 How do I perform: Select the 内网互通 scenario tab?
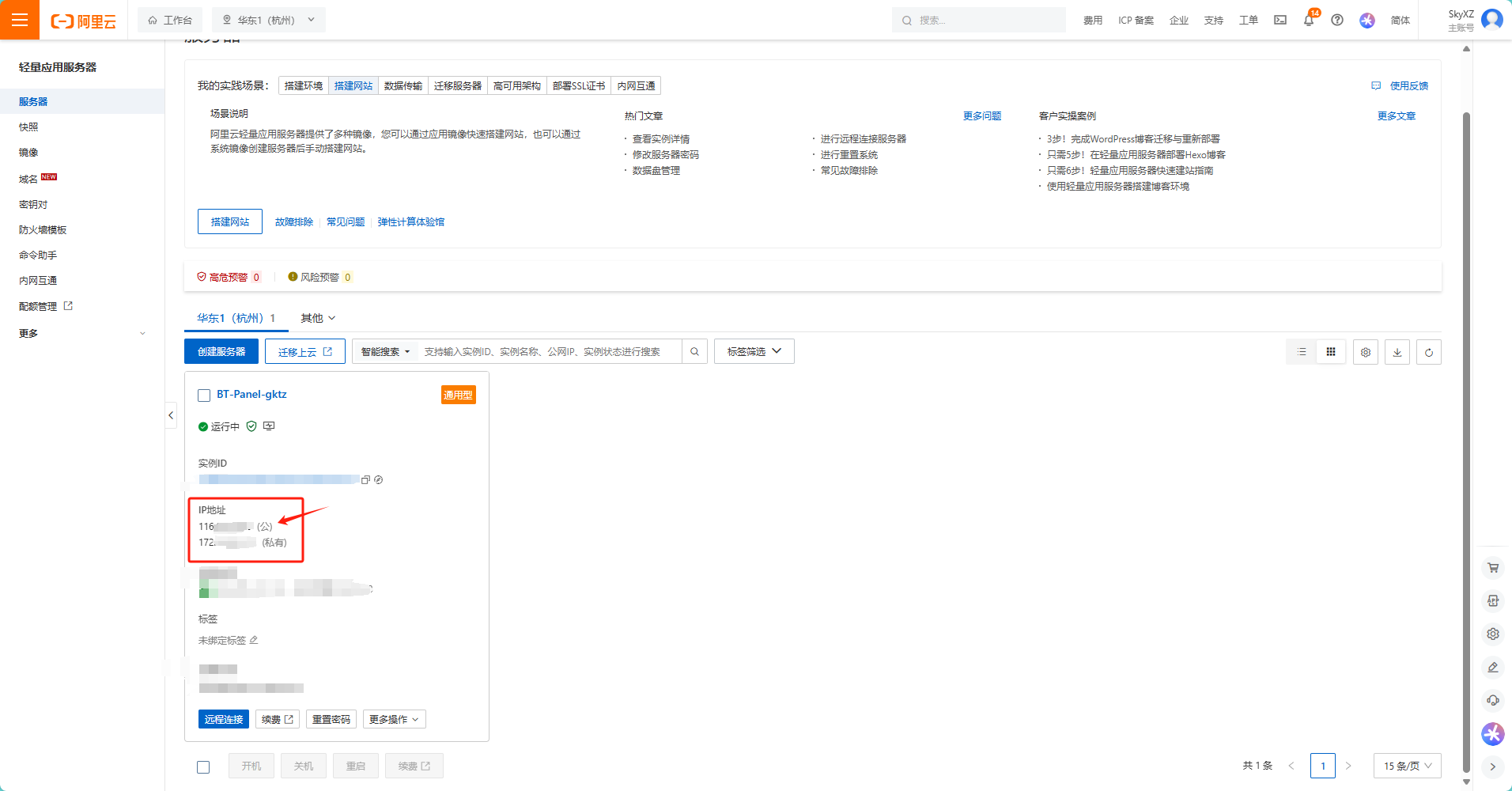637,85
